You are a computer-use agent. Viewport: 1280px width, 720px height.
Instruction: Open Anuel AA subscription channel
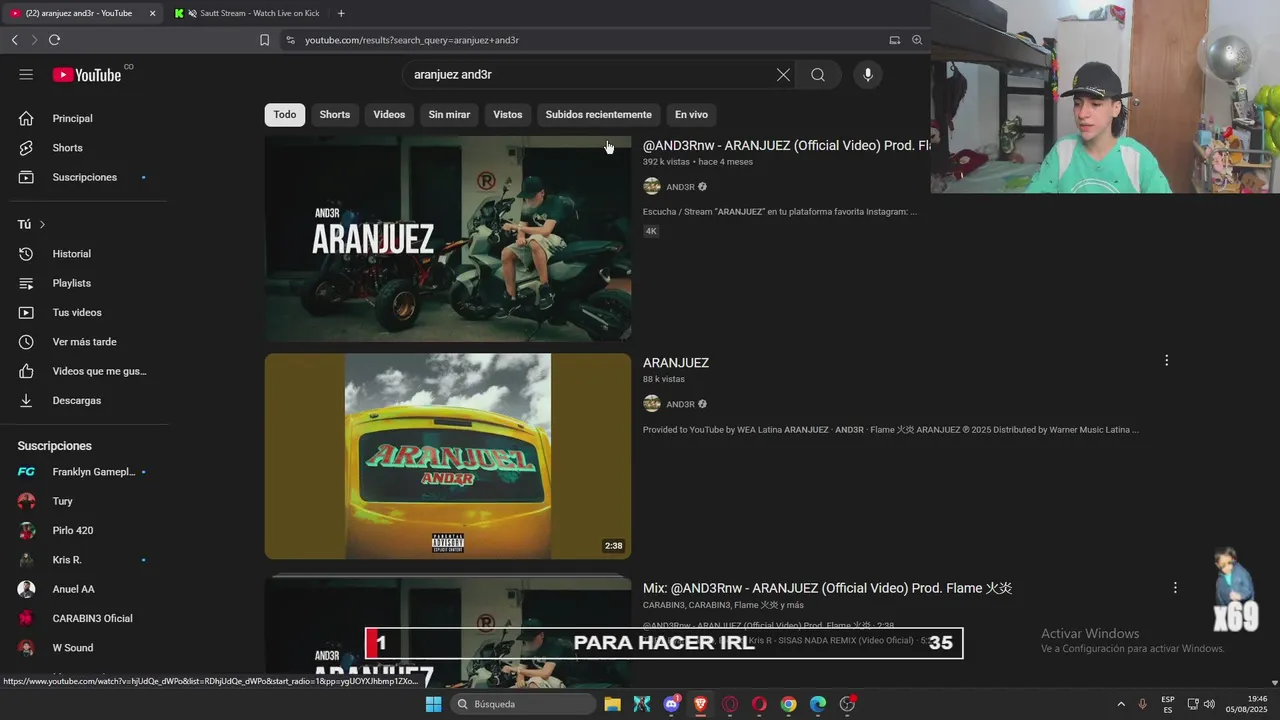pos(84,589)
